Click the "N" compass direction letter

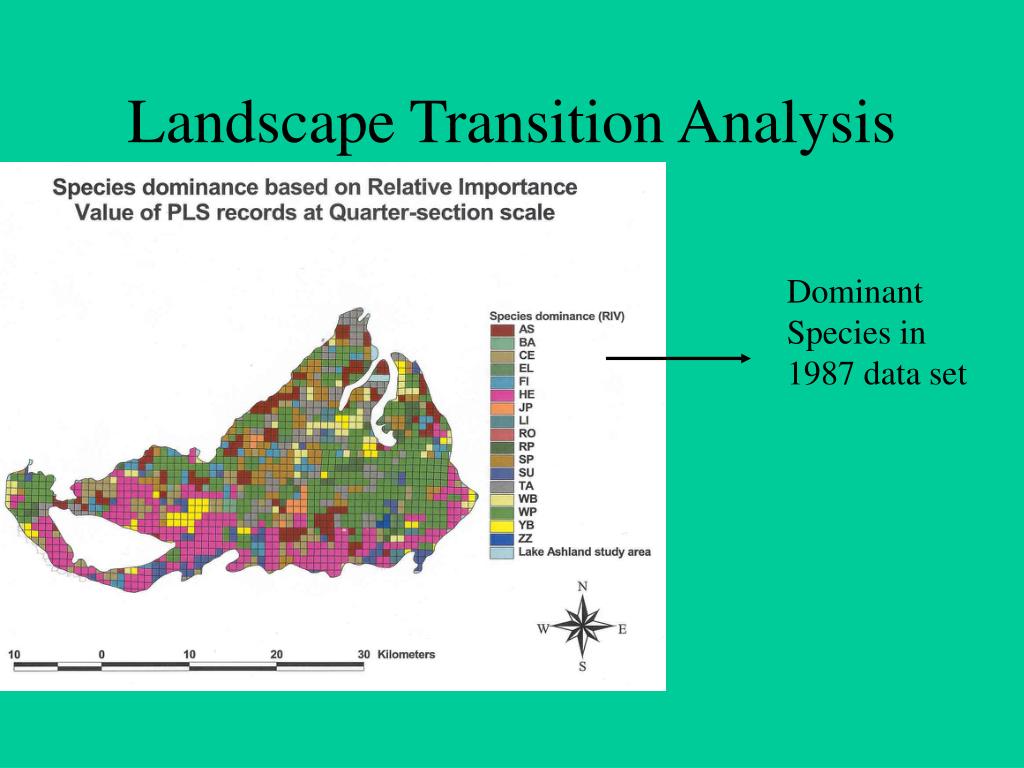click(x=583, y=586)
